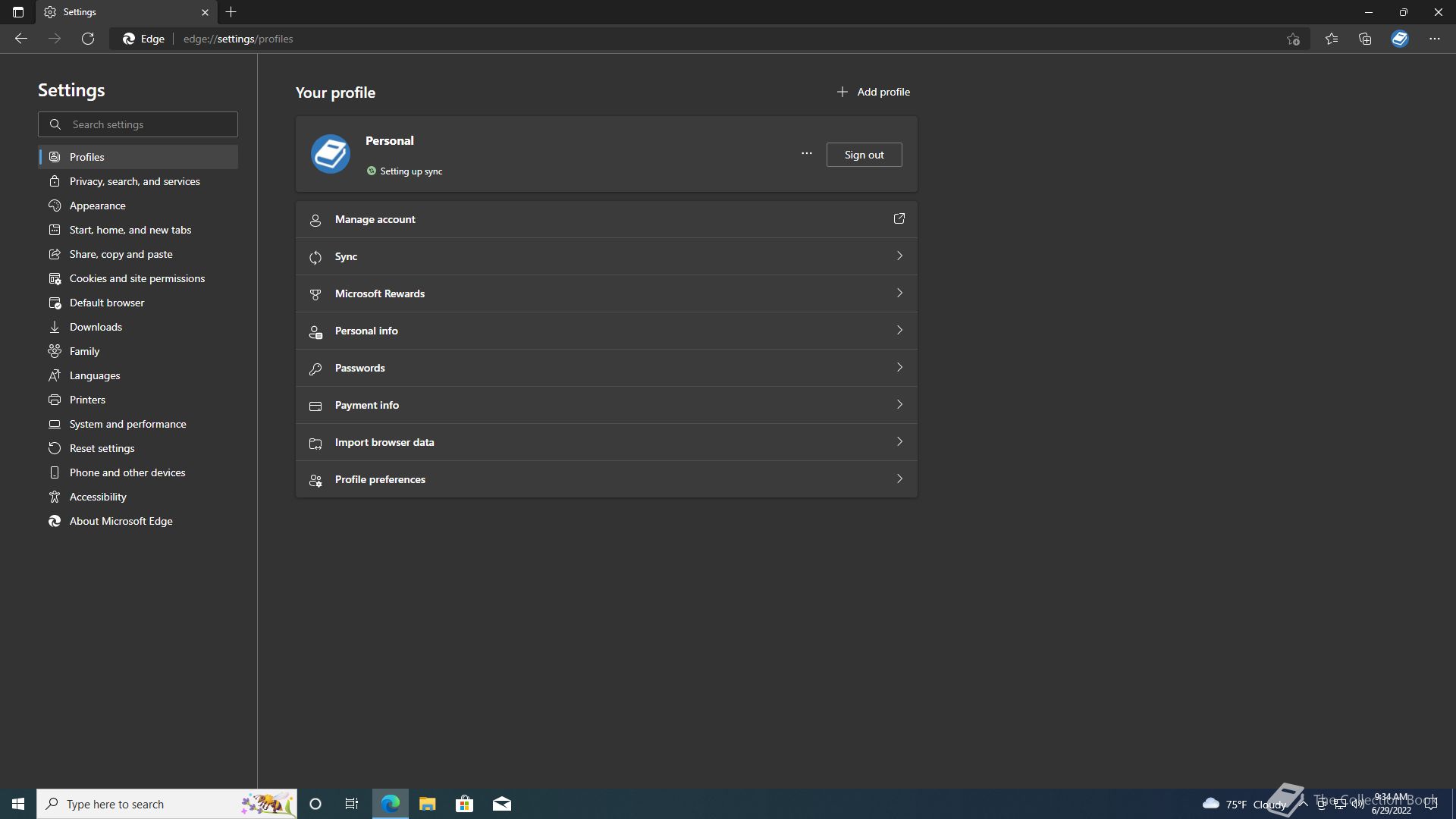The height and width of the screenshot is (819, 1456).
Task: Open Manage account external link
Action: tap(899, 218)
